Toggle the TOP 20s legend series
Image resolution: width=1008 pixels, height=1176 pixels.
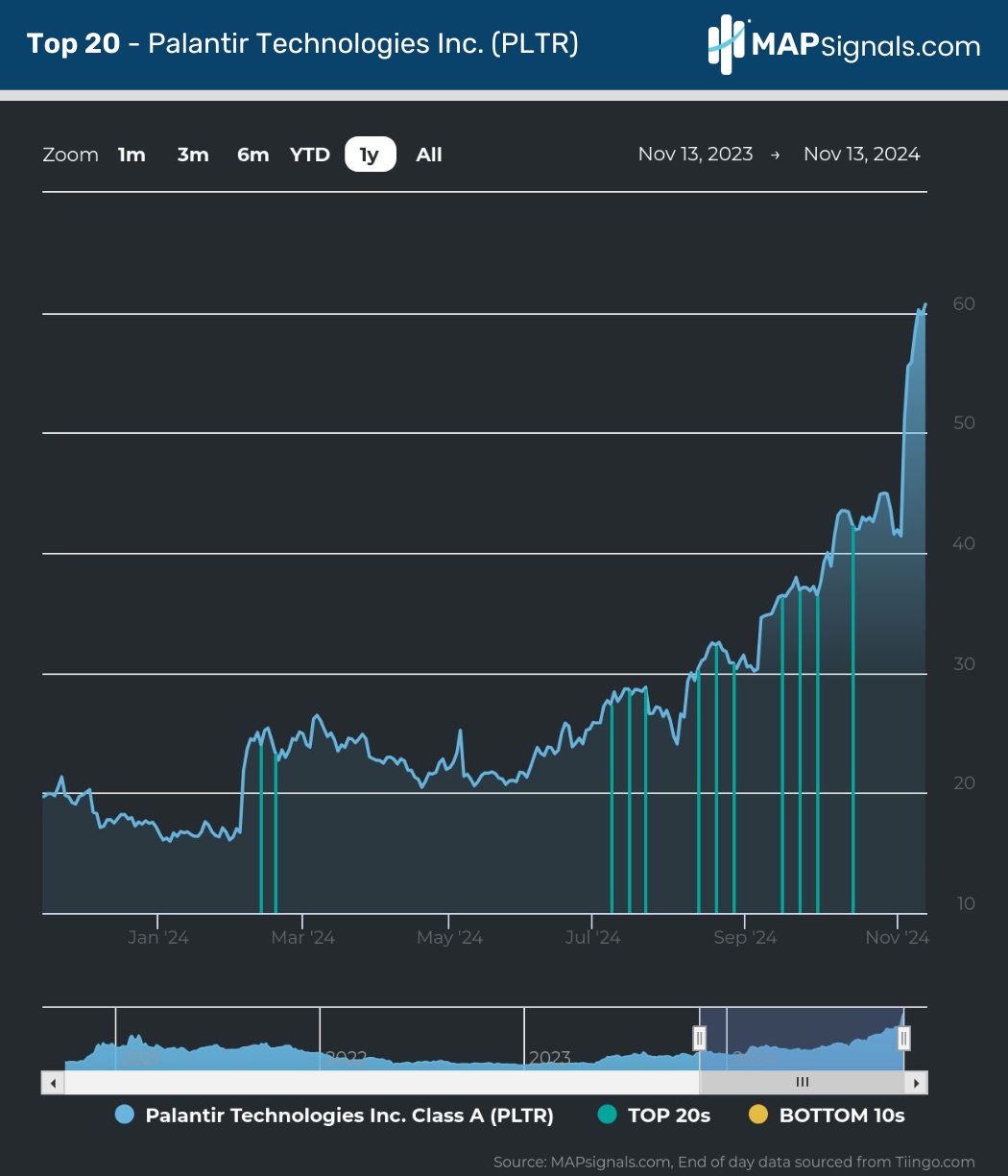click(x=653, y=1116)
